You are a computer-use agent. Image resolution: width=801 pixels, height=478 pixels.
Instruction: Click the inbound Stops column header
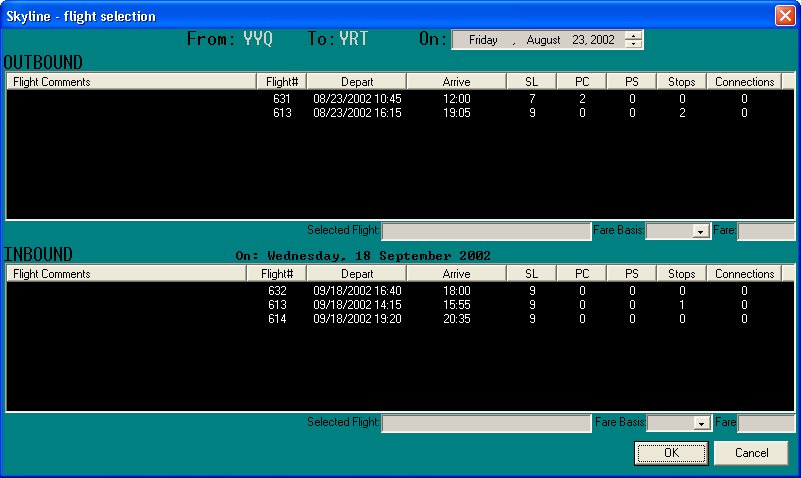[681, 274]
